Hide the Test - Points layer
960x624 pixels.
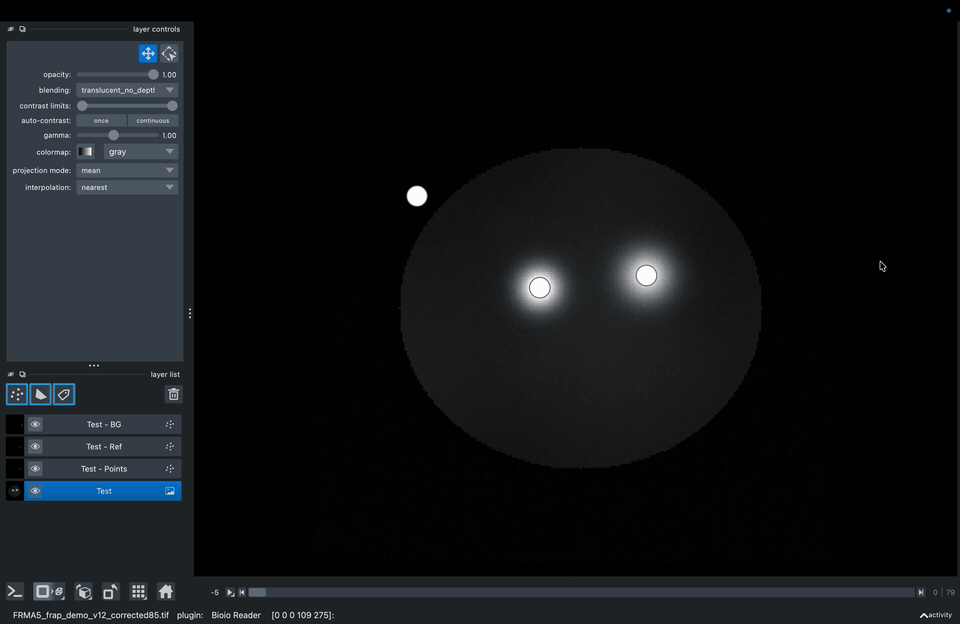click(x=36, y=468)
